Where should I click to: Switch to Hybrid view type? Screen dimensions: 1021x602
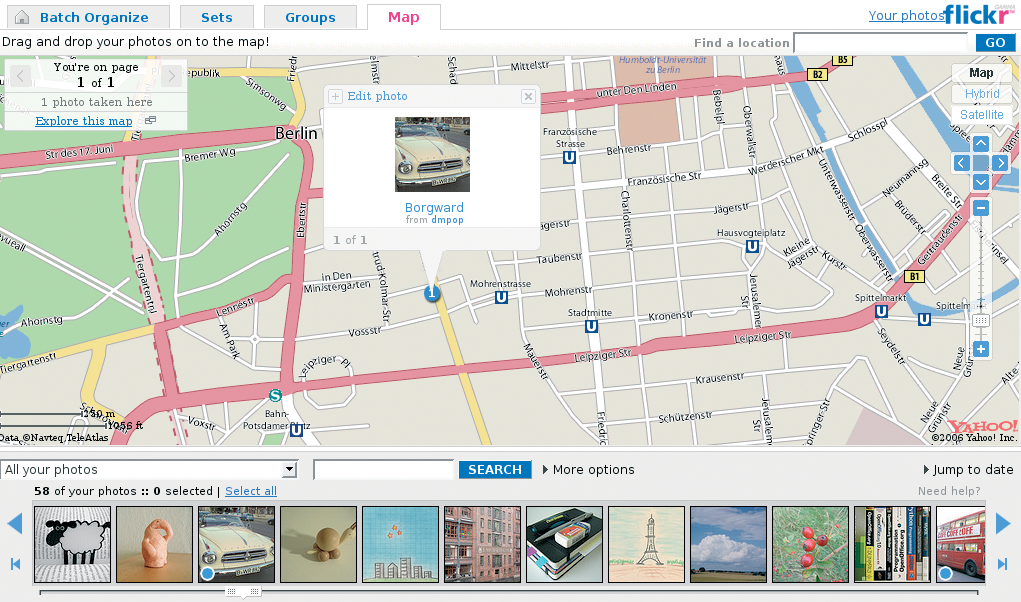(981, 94)
